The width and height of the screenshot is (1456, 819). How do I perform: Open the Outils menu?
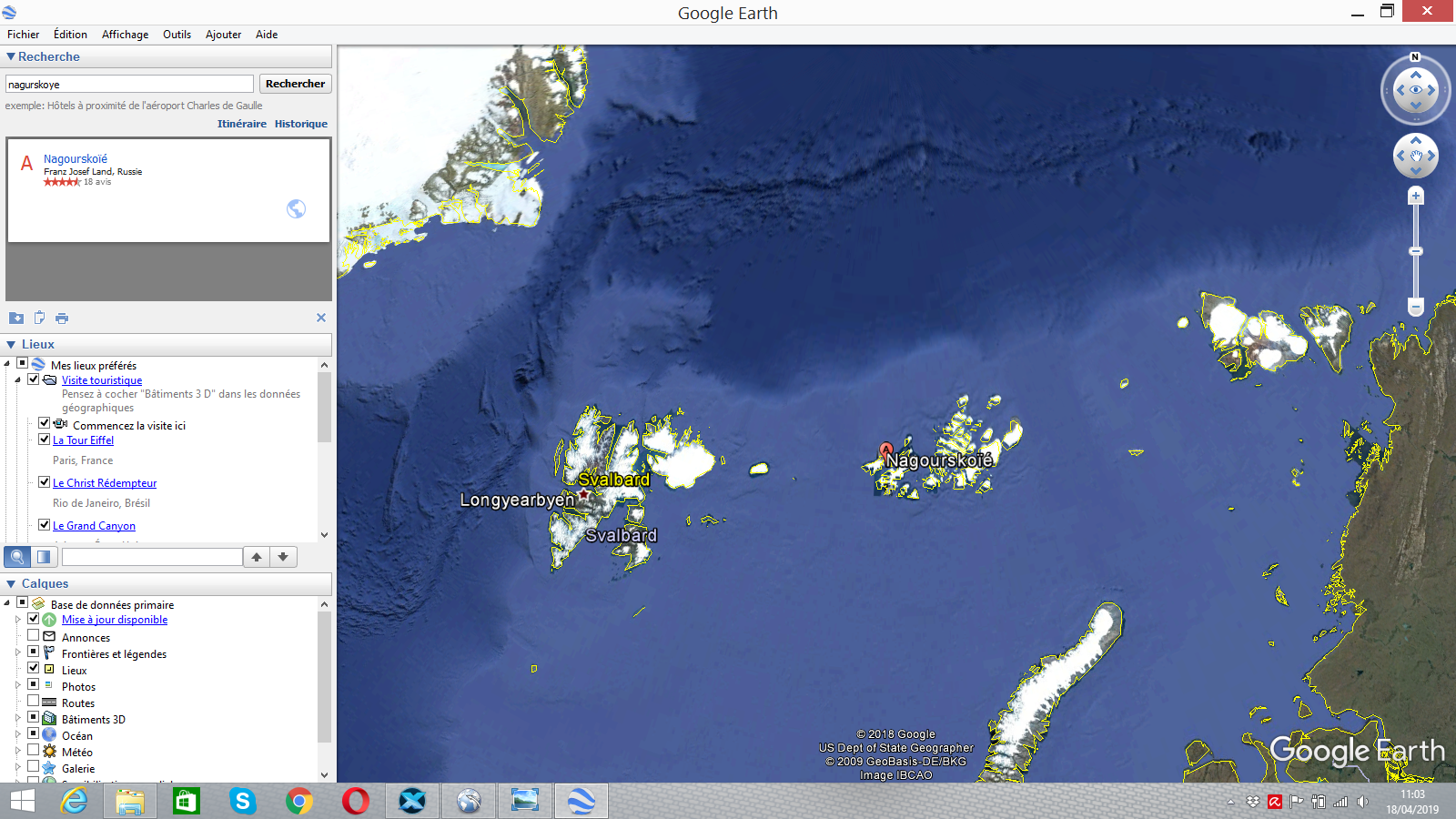tap(177, 35)
